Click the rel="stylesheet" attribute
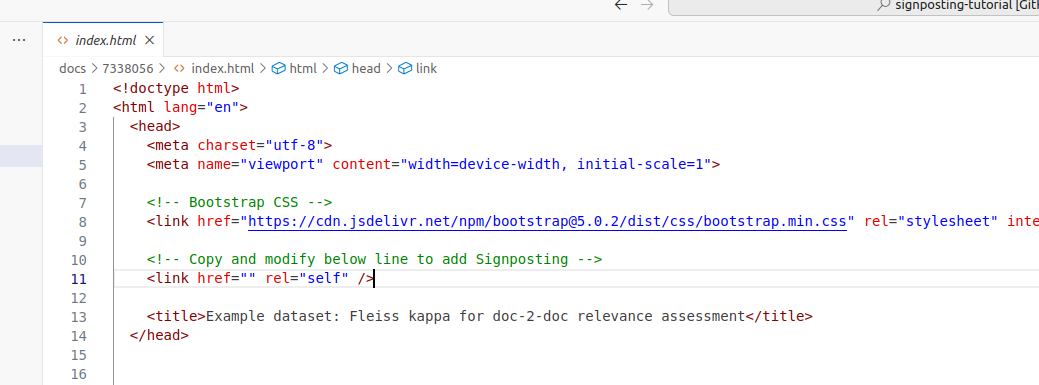Image resolution: width=1039 pixels, height=385 pixels. tap(931, 221)
